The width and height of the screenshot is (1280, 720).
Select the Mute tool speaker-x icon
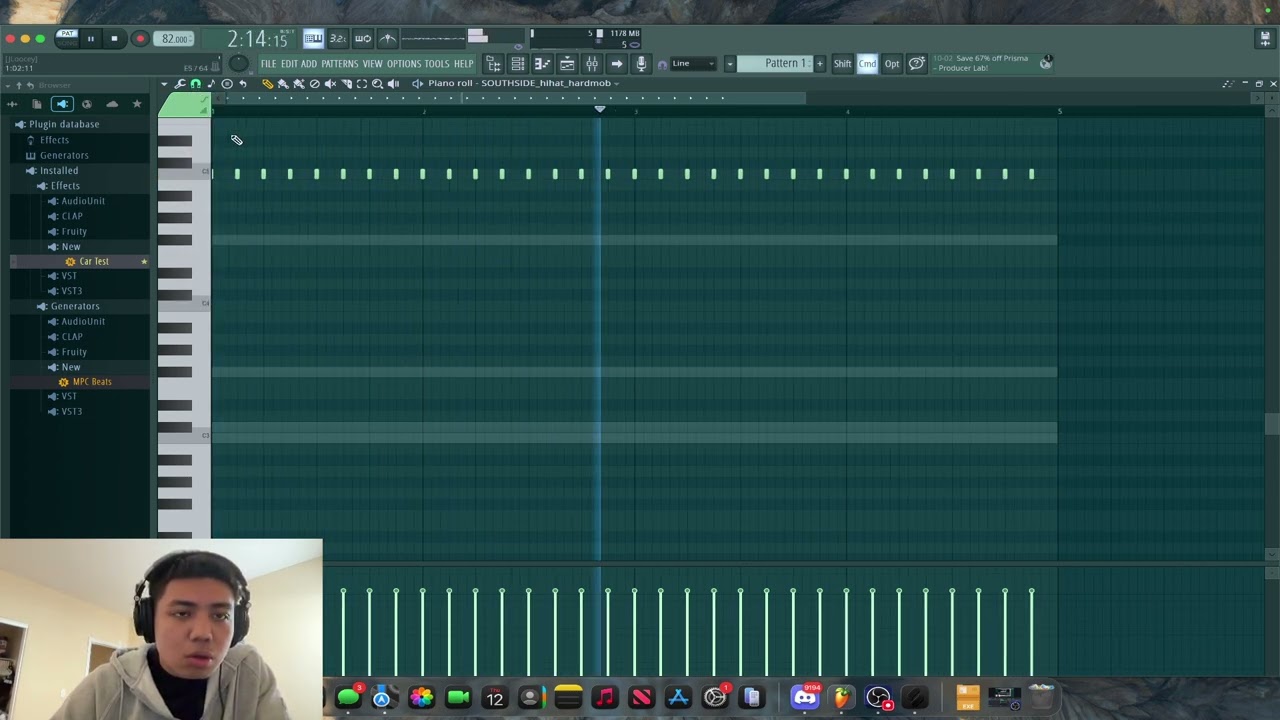click(330, 84)
